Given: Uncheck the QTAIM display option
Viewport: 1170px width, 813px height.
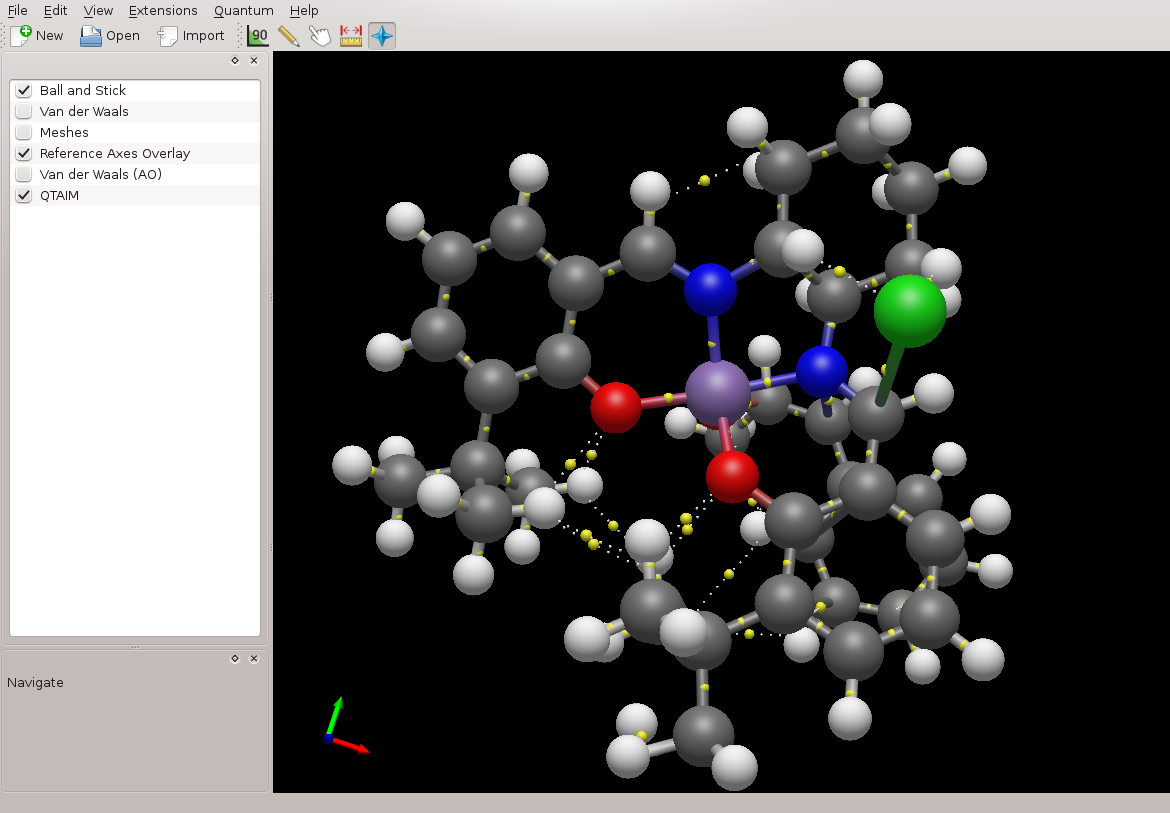Looking at the screenshot, I should pyautogui.click(x=24, y=196).
